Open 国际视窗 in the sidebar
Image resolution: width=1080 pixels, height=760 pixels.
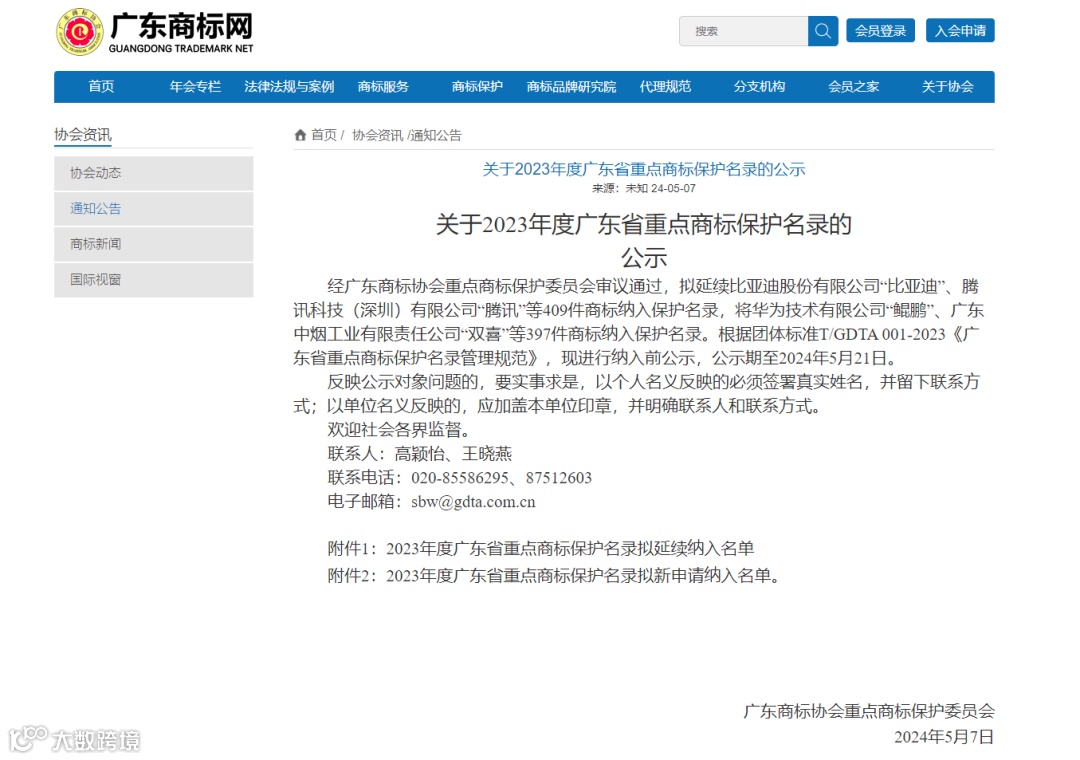[x=154, y=280]
